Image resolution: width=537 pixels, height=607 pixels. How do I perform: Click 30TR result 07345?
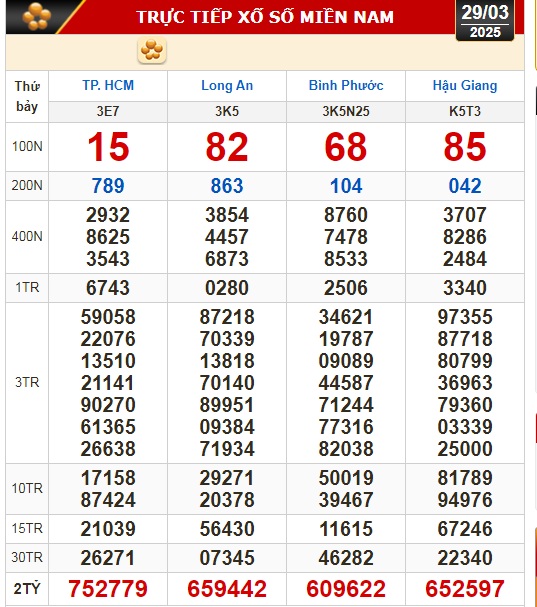[x=227, y=558]
